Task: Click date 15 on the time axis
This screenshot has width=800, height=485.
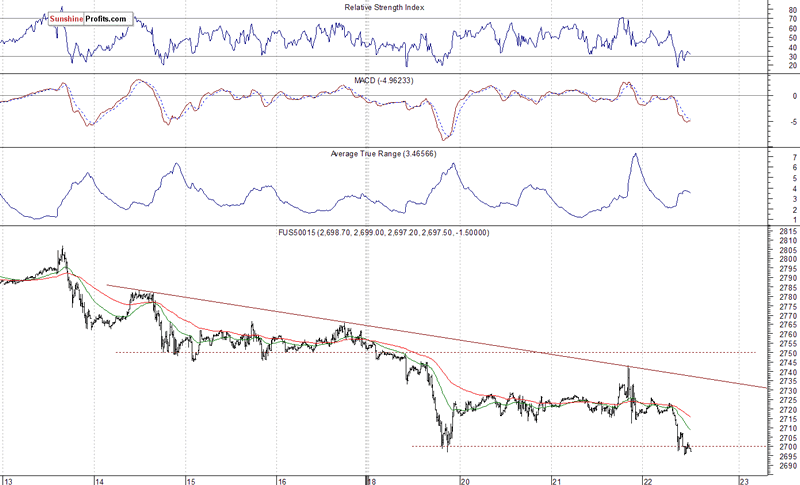Action: click(x=190, y=479)
